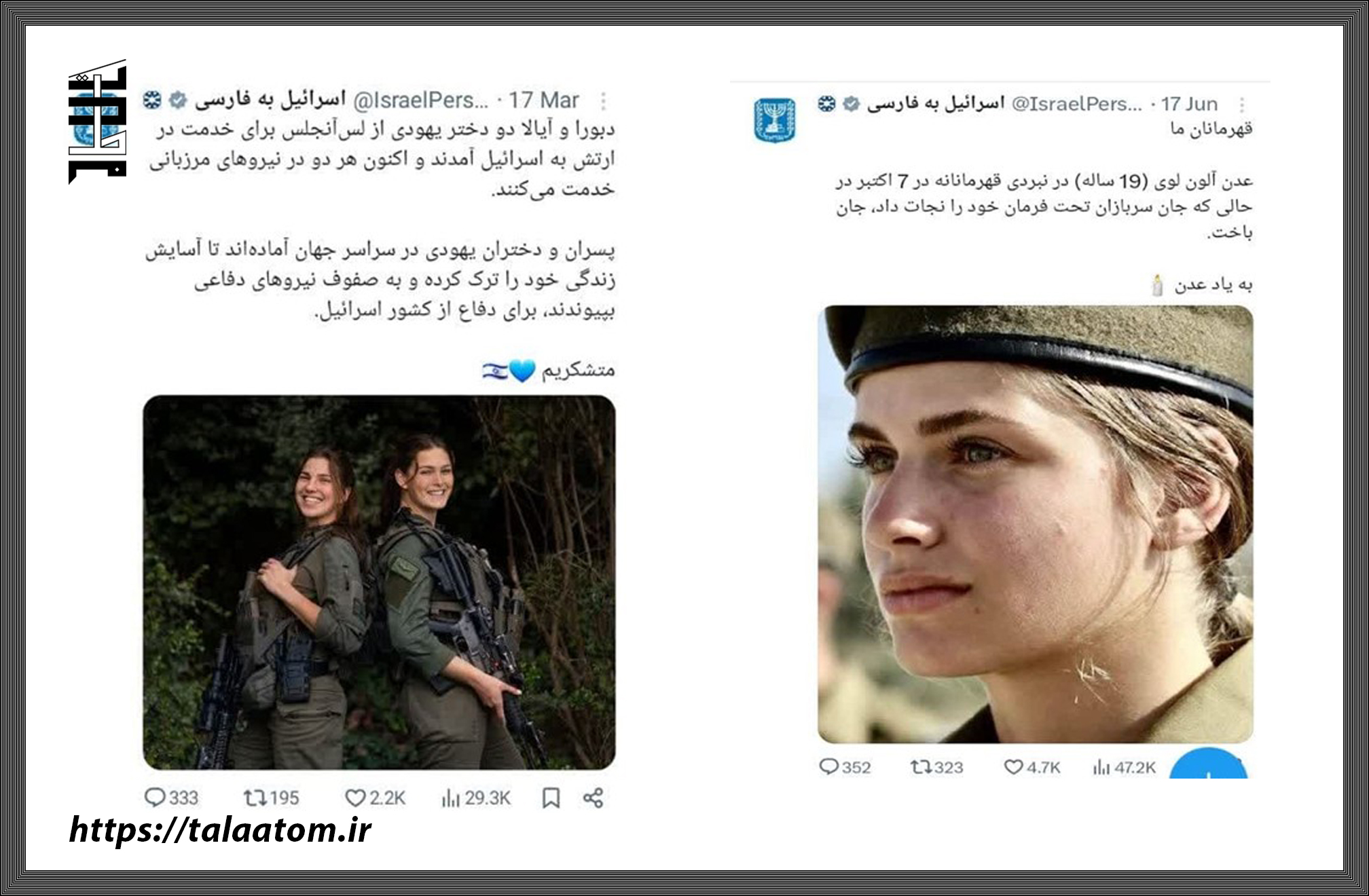Open more options menu on 17 Jun tweet
This screenshot has height=896, width=1369.
pyautogui.click(x=1241, y=105)
